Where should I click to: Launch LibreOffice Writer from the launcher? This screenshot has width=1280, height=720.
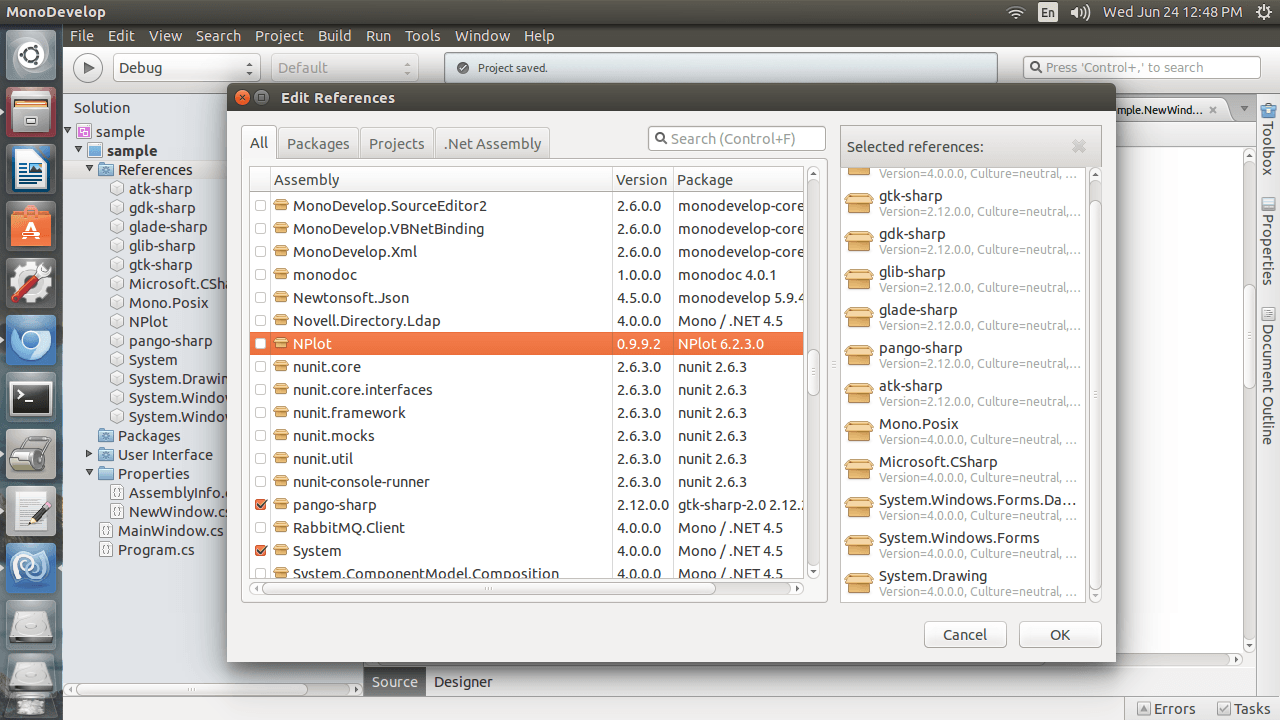coord(31,169)
